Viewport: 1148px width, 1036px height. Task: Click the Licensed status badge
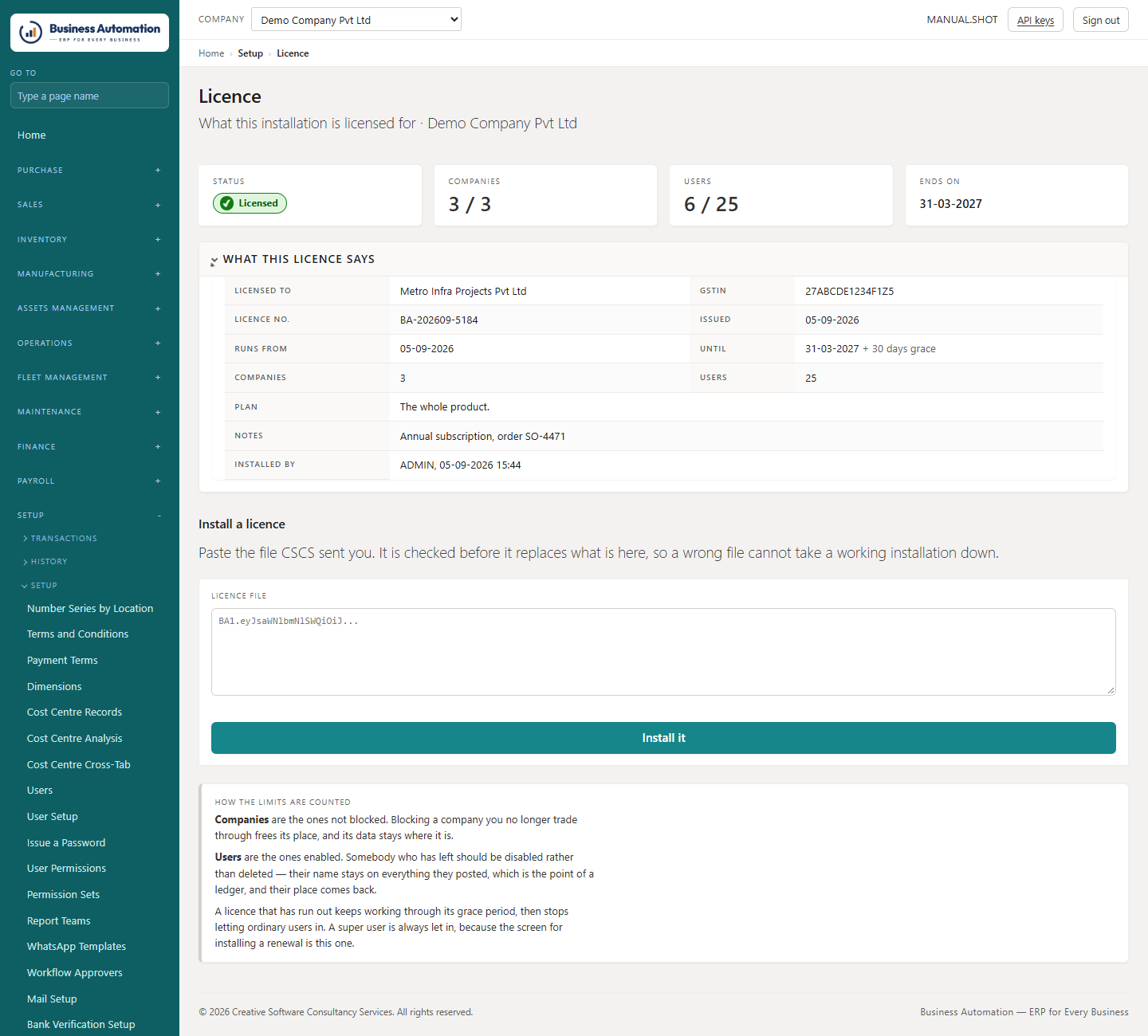pos(250,203)
